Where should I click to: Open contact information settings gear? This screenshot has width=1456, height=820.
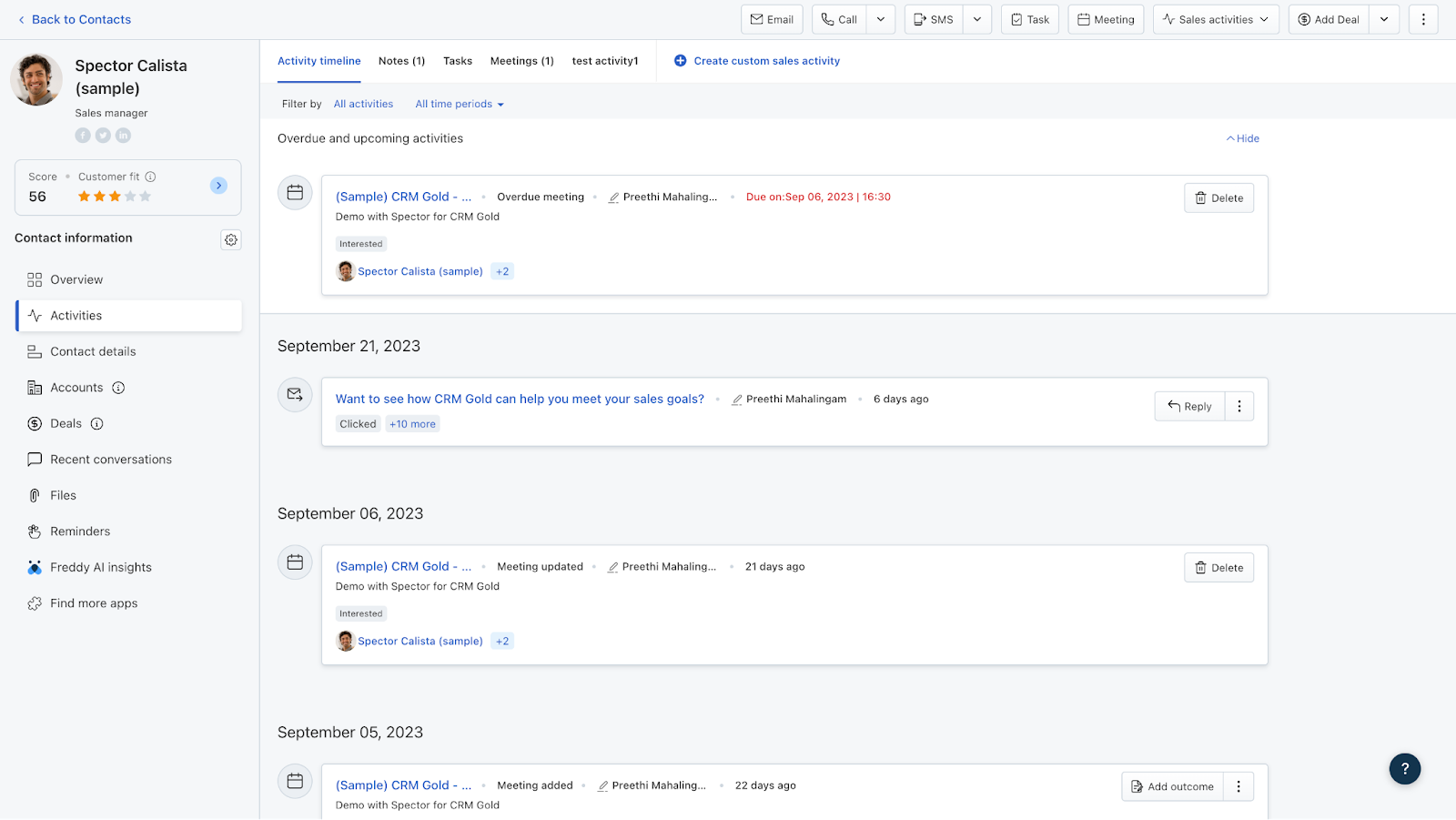[x=231, y=239]
